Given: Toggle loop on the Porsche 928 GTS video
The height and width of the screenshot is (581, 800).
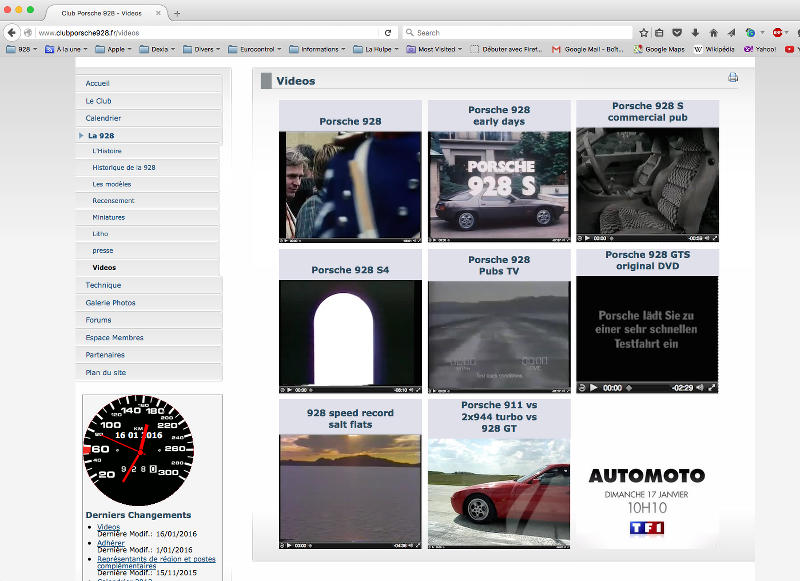Looking at the screenshot, I should 582,388.
